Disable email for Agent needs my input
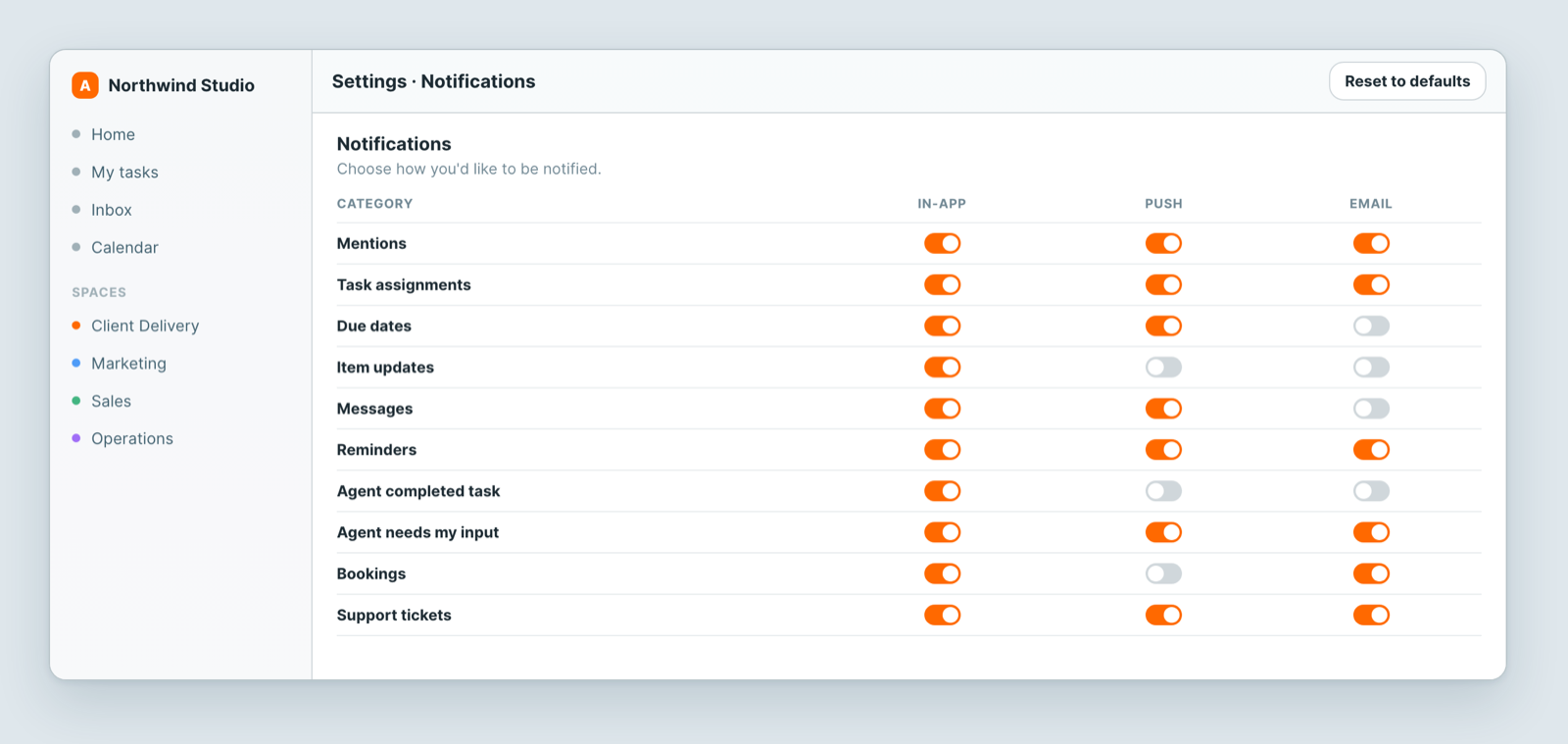 pyautogui.click(x=1372, y=532)
